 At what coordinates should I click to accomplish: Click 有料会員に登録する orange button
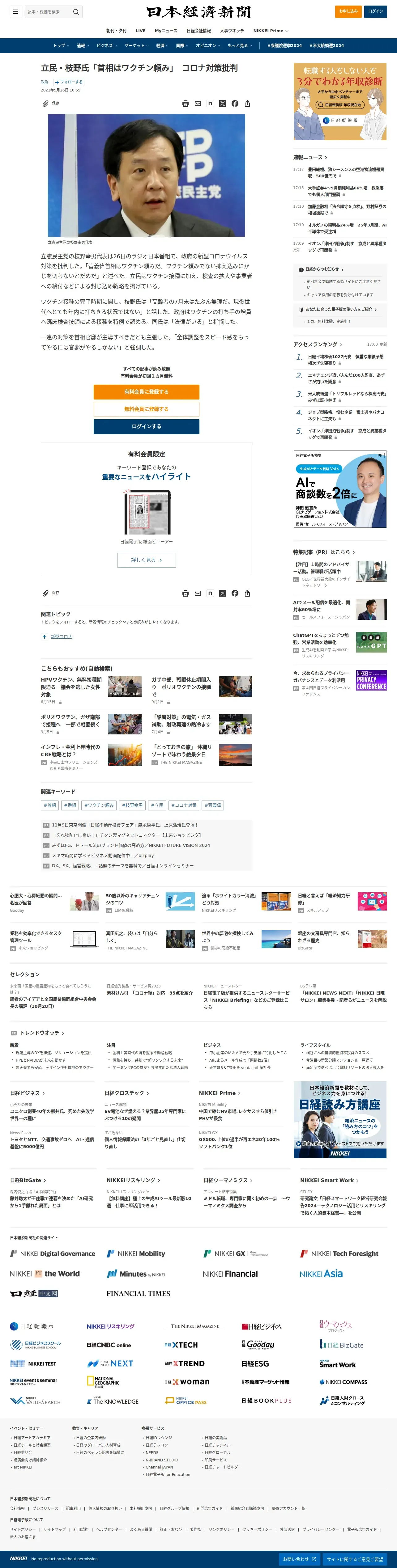point(146,392)
